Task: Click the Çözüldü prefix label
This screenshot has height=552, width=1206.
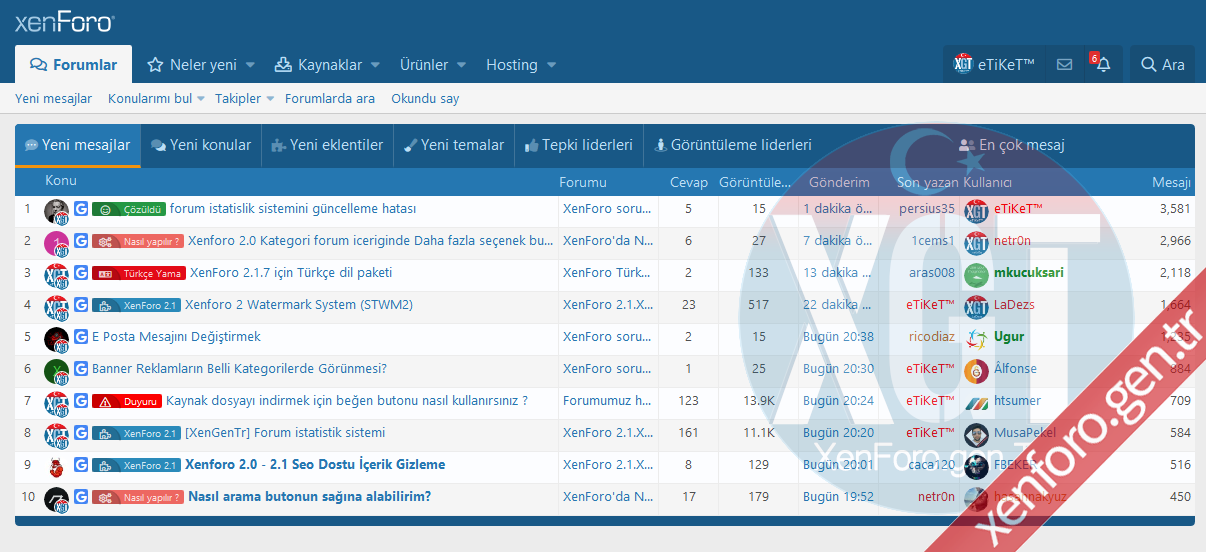Action: click(129, 209)
